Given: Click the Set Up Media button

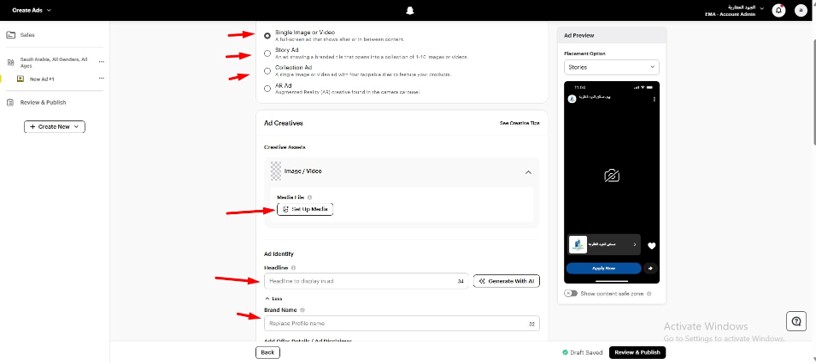Looking at the screenshot, I should pos(305,209).
